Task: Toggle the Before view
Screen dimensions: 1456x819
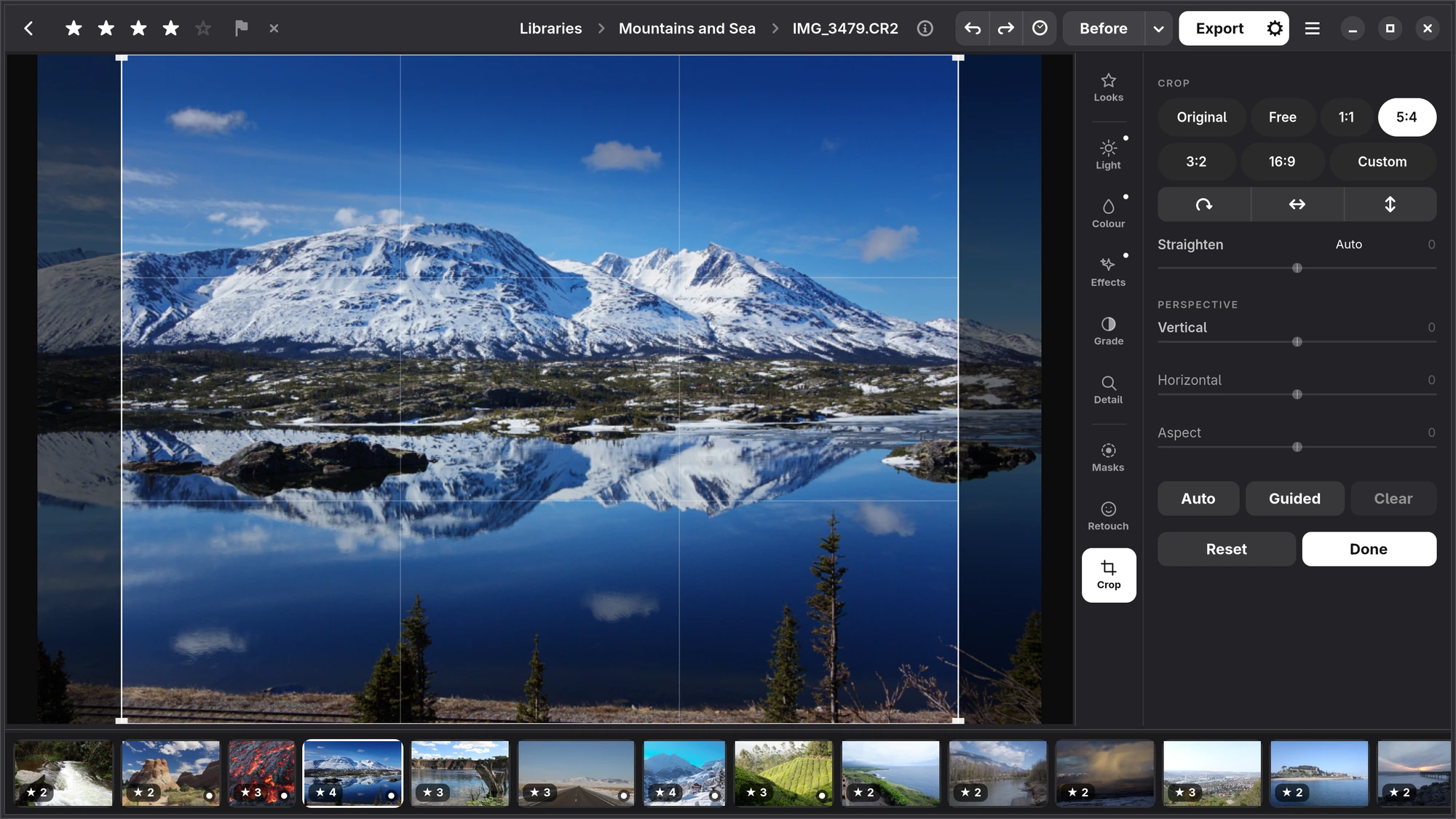Action: 1104,28
